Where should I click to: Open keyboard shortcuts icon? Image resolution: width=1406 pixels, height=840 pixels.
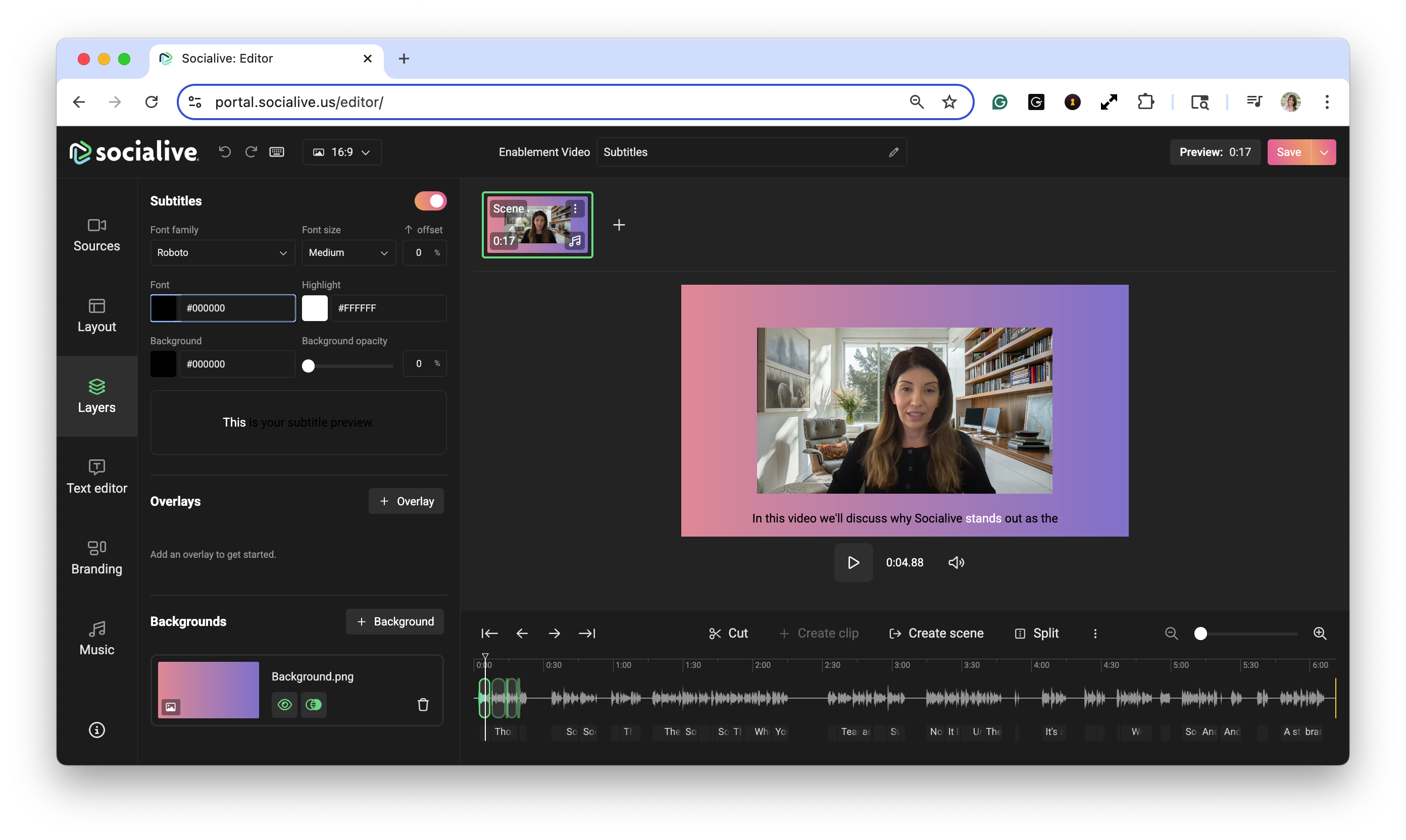pos(276,152)
